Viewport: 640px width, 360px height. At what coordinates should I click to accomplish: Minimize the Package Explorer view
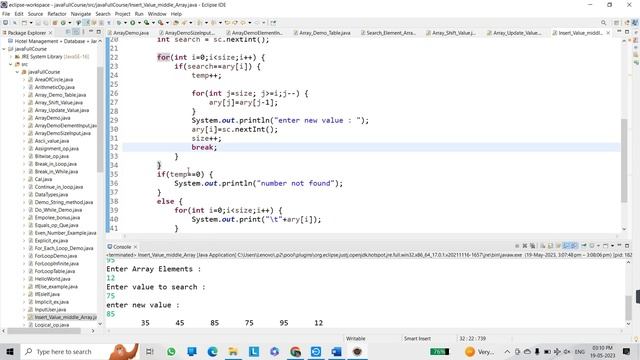pyautogui.click(x=91, y=31)
